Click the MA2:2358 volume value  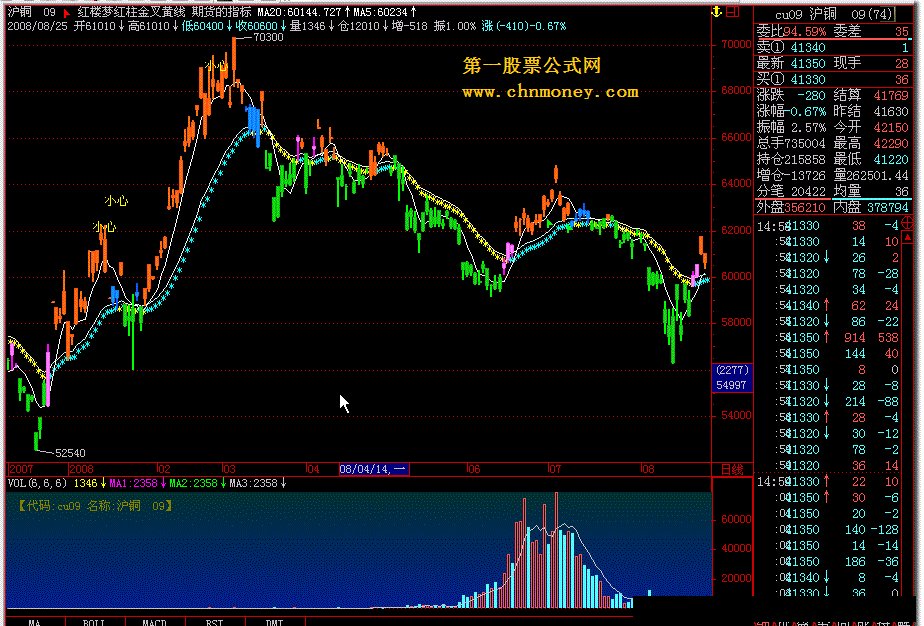194,483
